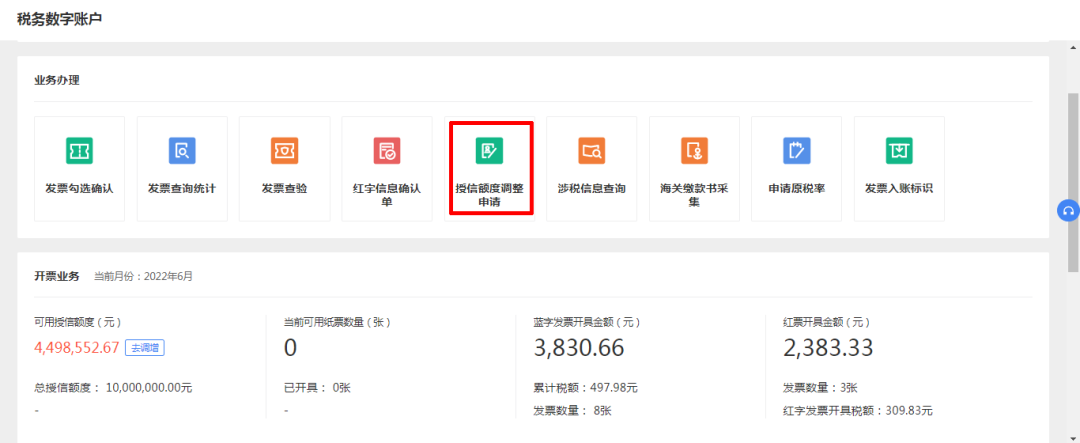Click the 税务数字账户 page title
The height and width of the screenshot is (443, 1080).
coord(59,19)
